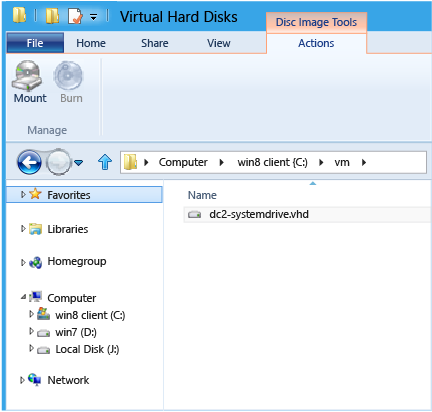Select win8 client (C:) in tree
Screen dimensions: 432x412
pos(90,315)
